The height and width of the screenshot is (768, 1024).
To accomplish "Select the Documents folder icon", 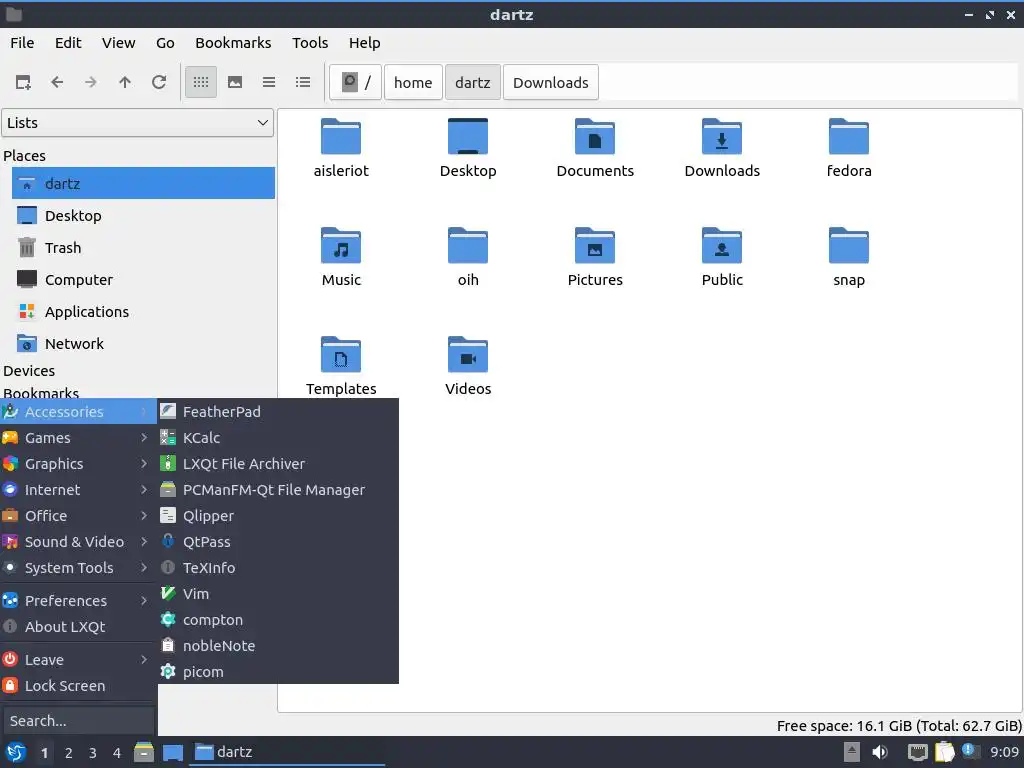I will [x=595, y=136].
